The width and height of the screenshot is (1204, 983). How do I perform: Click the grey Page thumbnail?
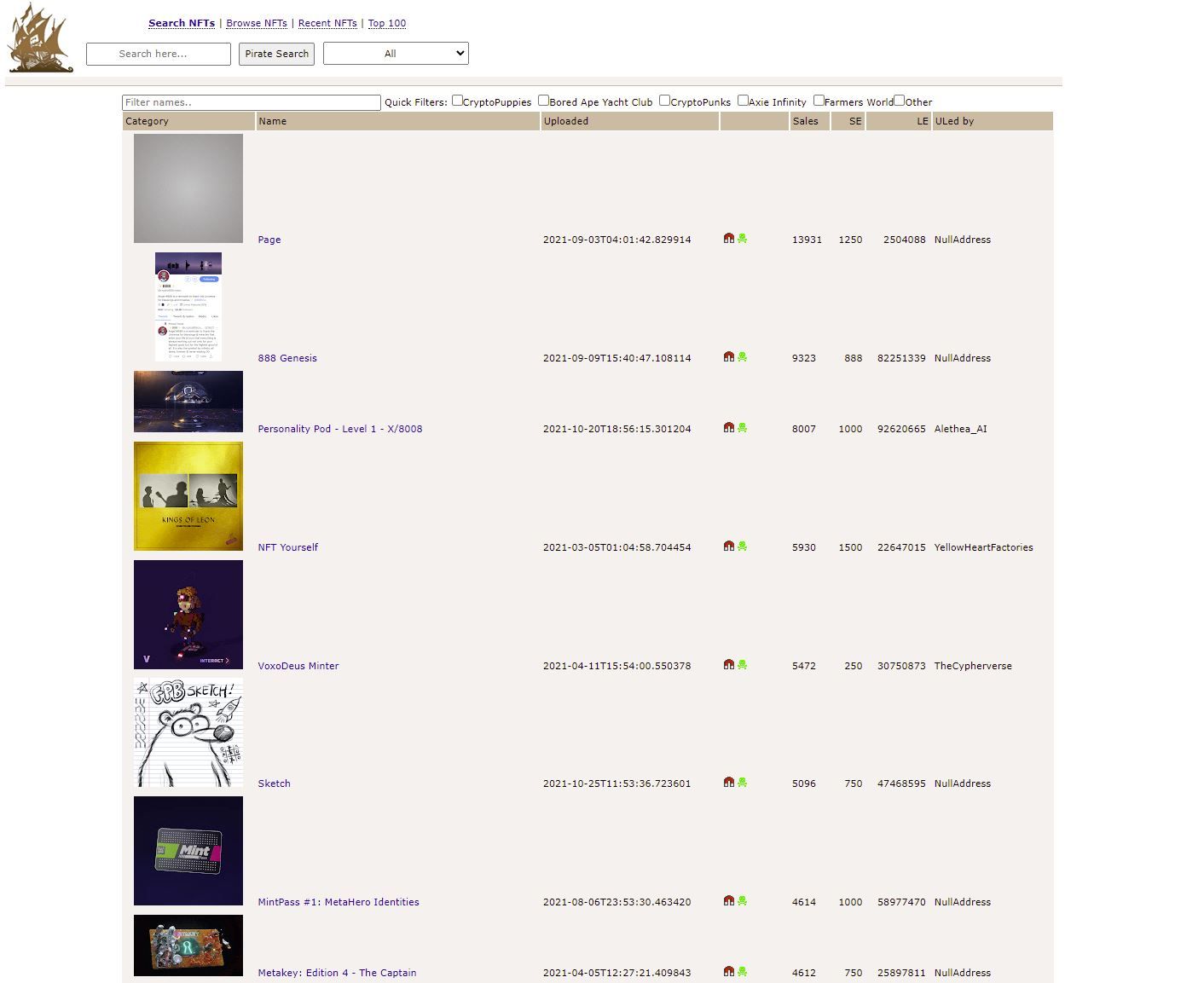tap(188, 188)
